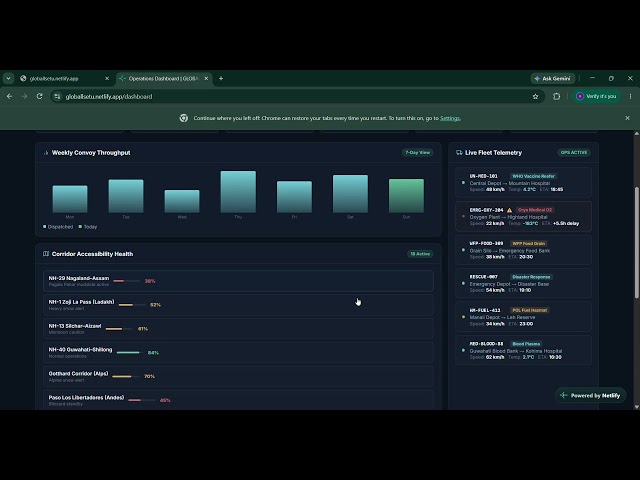
Task: Select Paso Los Libertadores (Andes) row
Action: click(238, 400)
